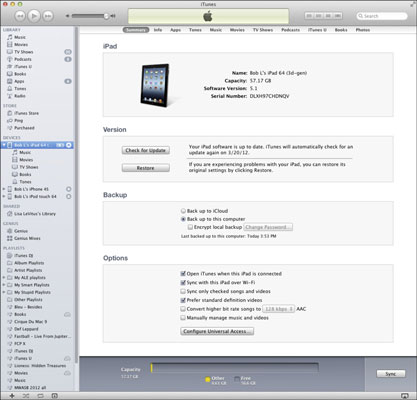The image size is (417, 400).
Task: Expand Bob L's iPod touch 64 device
Action: tap(4, 196)
